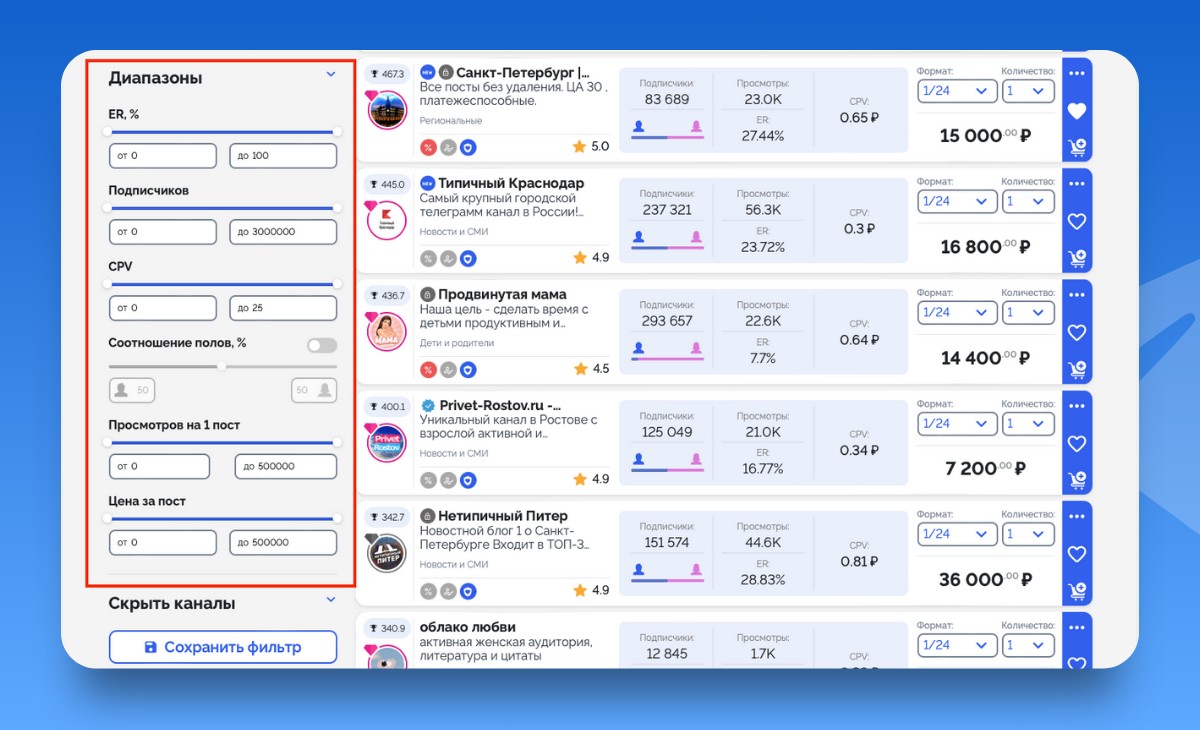Favorite Нетипичный Питер with heart icon
The width and height of the screenshot is (1200, 730).
(1076, 555)
